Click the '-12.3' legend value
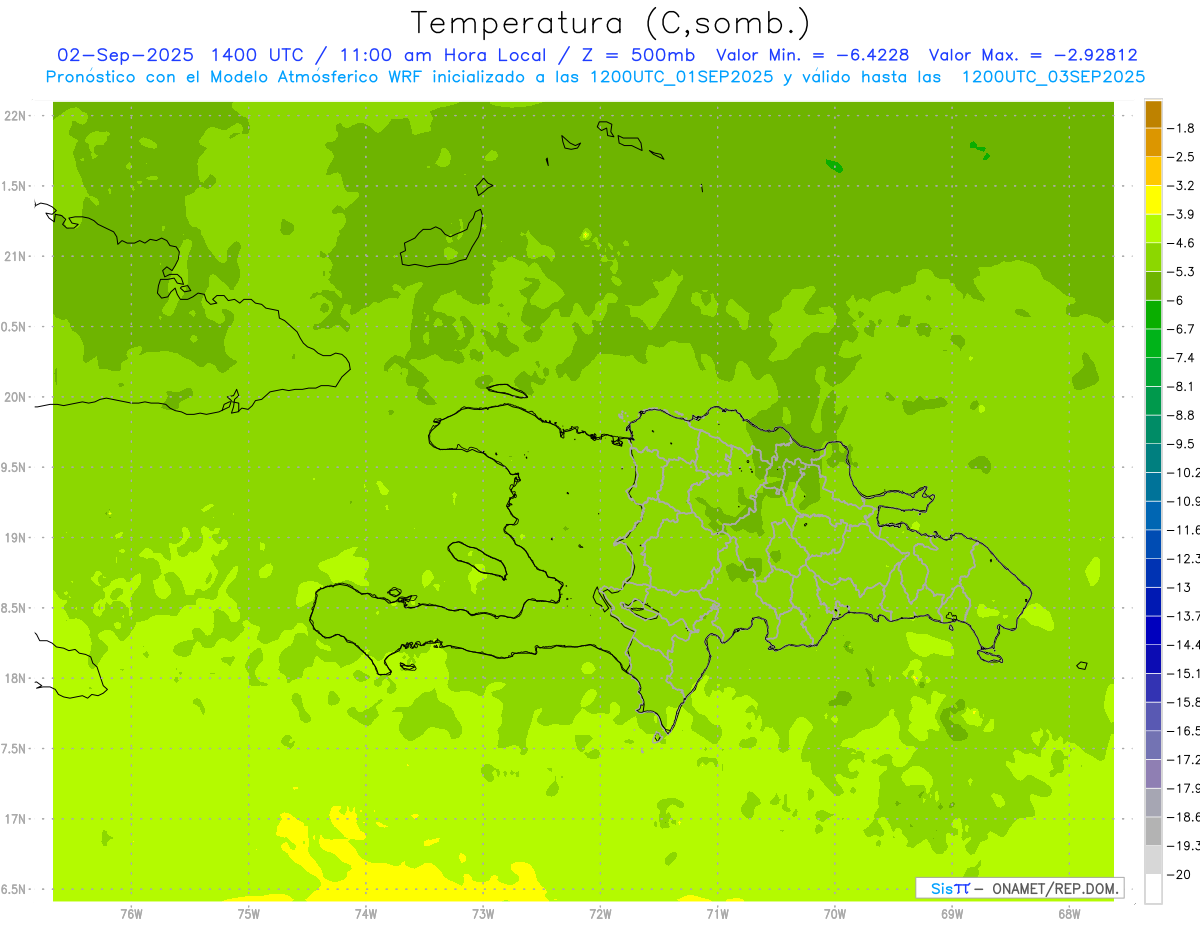The image size is (1200, 927). tap(1184, 559)
